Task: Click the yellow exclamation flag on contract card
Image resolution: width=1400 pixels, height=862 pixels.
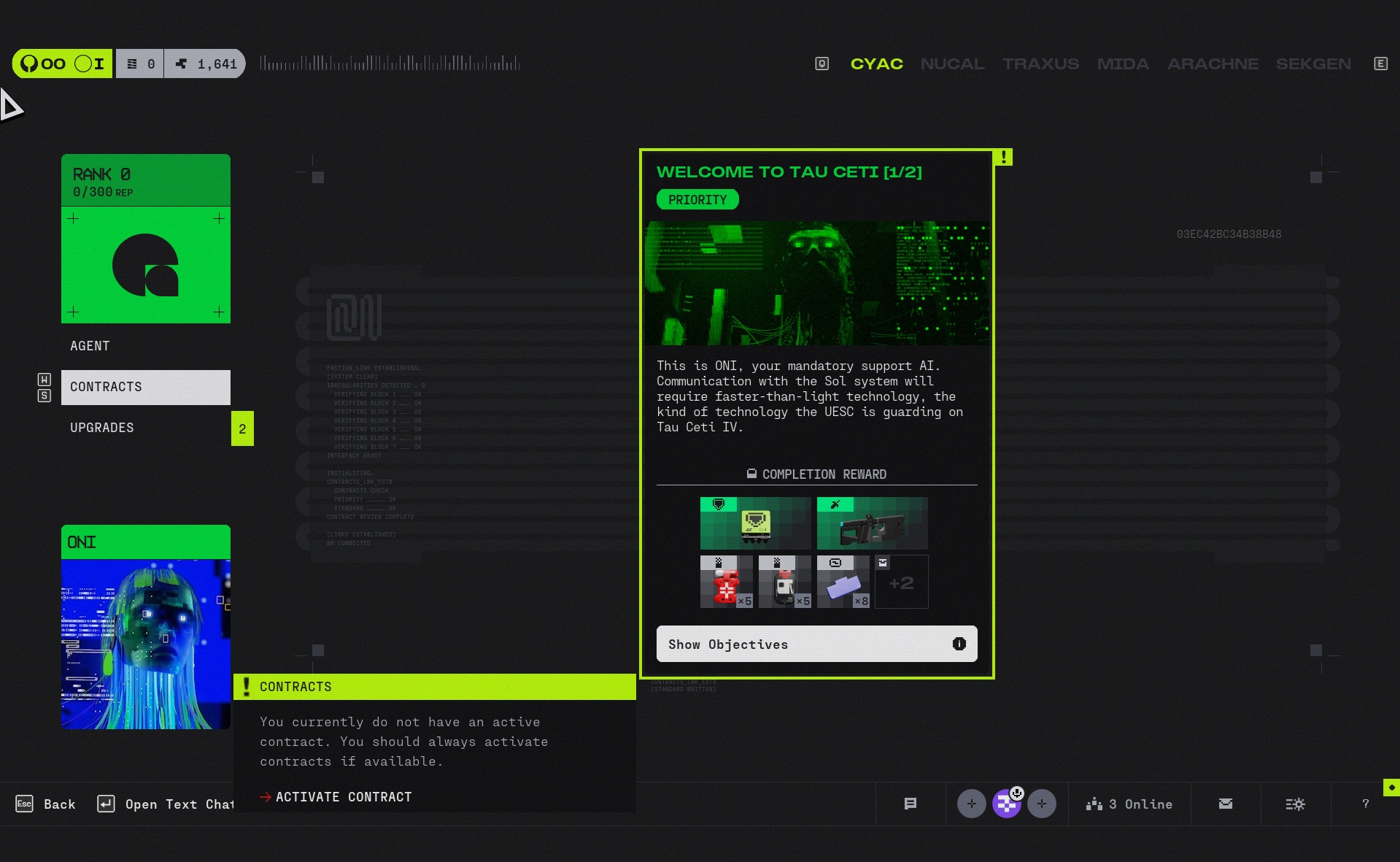Action: [1004, 157]
